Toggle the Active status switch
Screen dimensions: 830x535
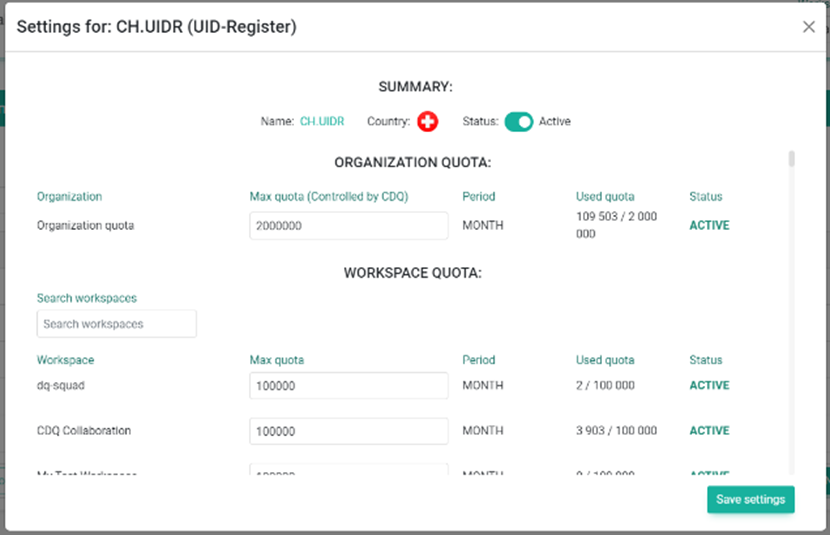(x=518, y=122)
